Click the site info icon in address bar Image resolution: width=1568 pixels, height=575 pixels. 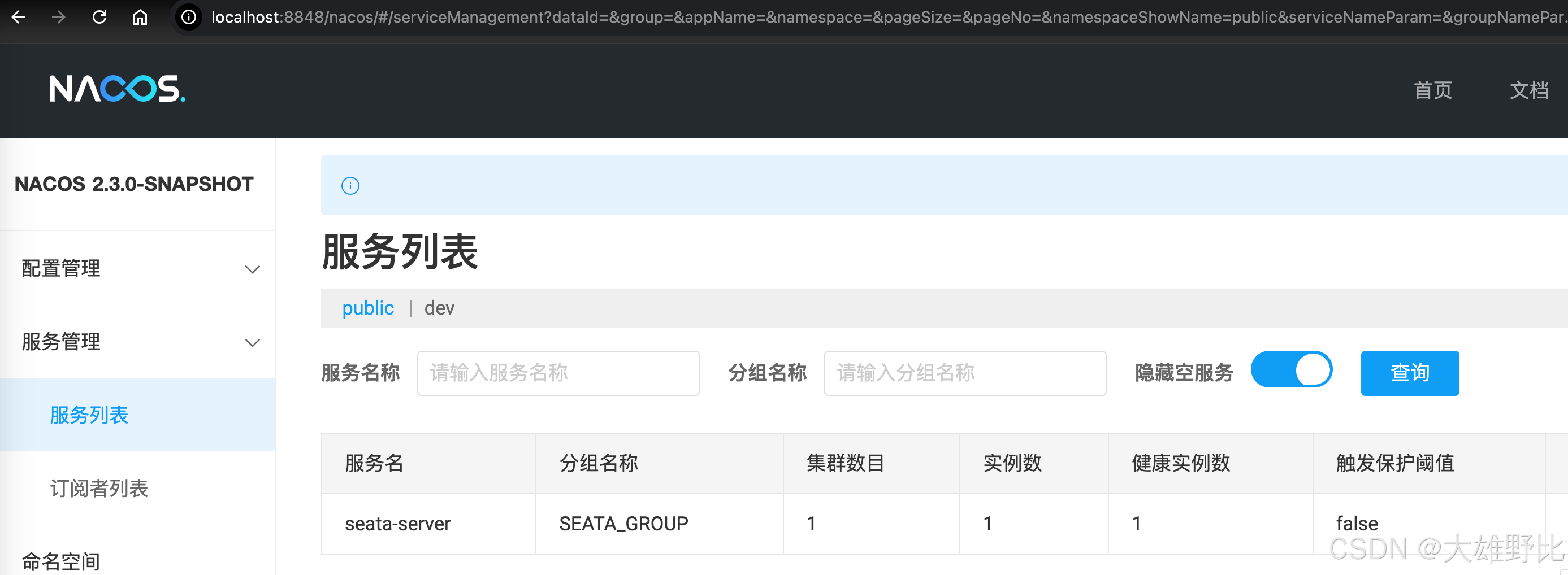(189, 17)
